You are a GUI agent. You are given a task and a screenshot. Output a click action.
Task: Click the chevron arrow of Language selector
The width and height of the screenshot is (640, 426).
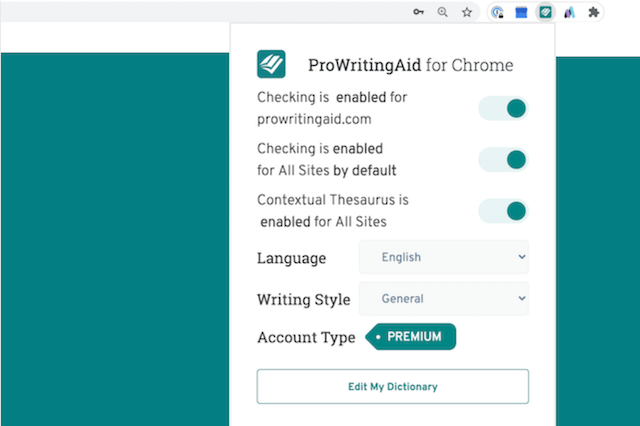[522, 257]
